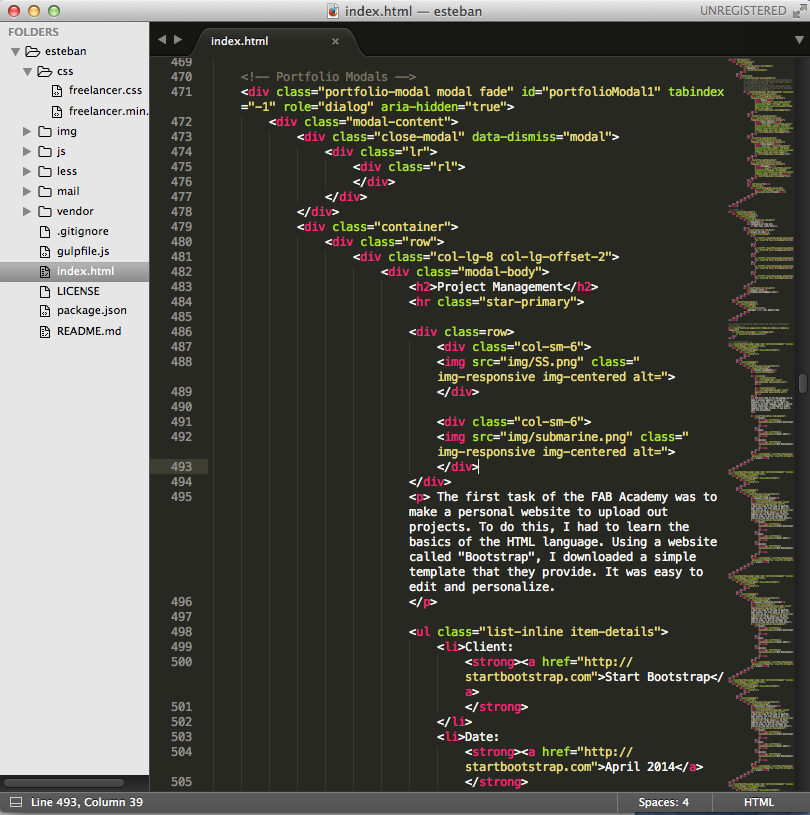
Task: Collapse the css folder
Action: 28,71
